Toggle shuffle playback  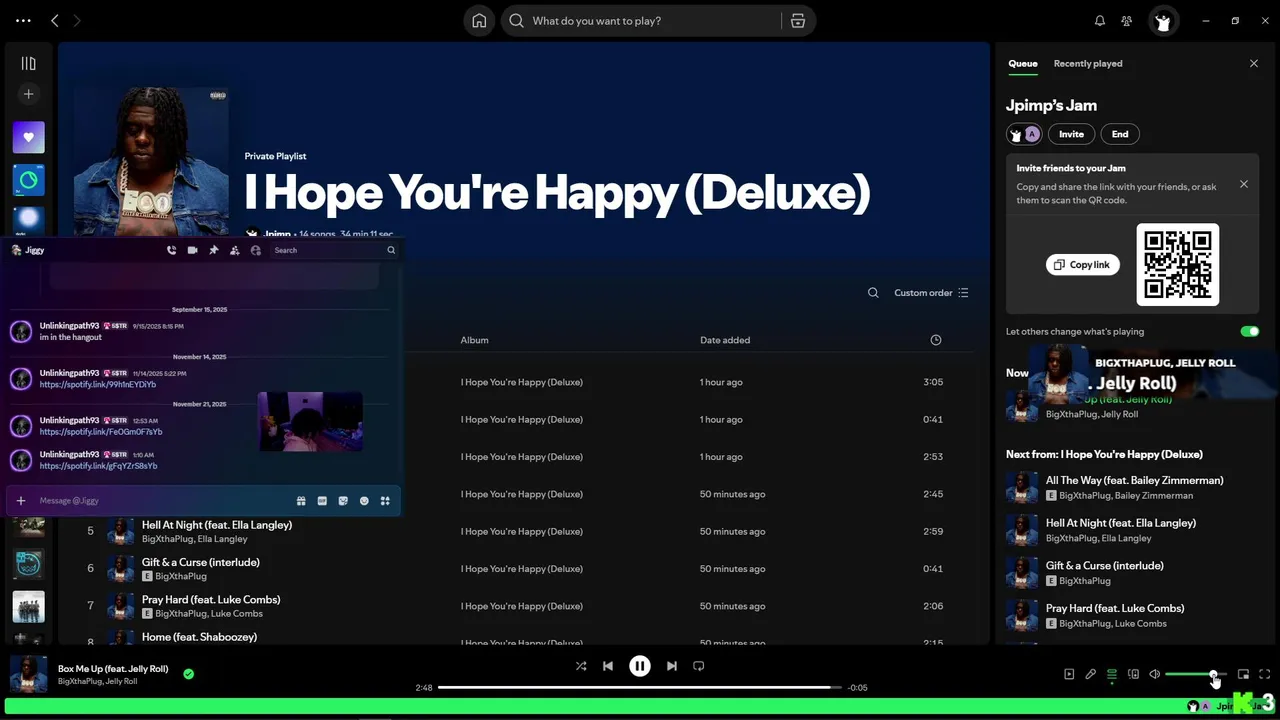pyautogui.click(x=581, y=666)
